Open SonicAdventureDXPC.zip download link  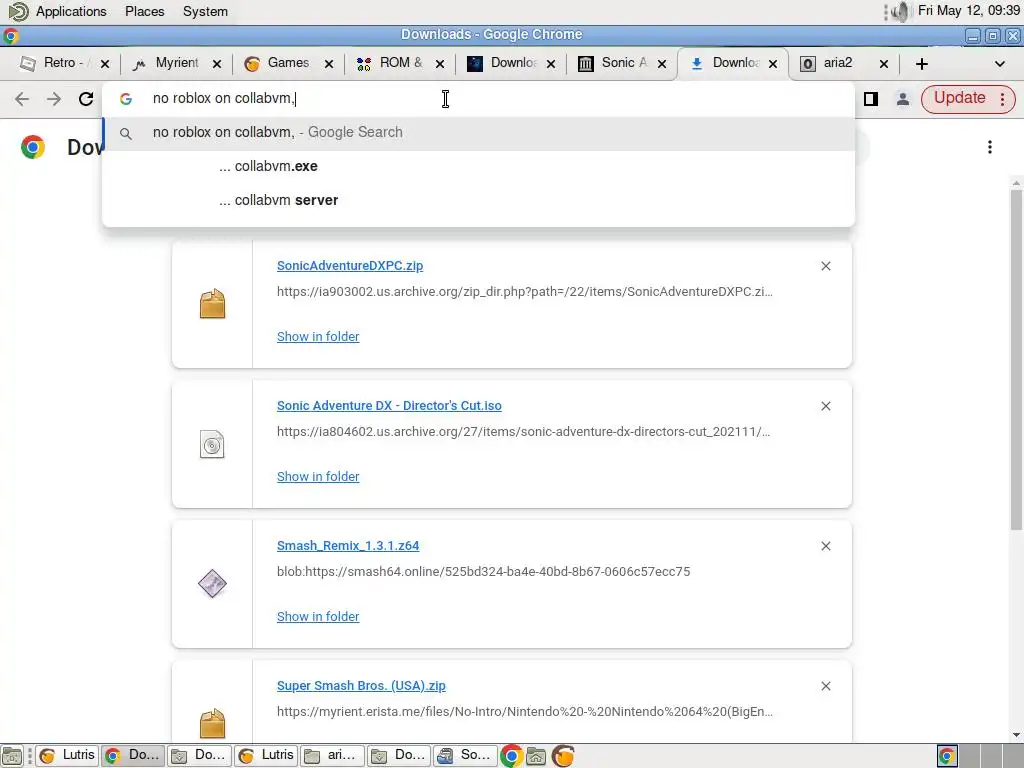(x=349, y=266)
